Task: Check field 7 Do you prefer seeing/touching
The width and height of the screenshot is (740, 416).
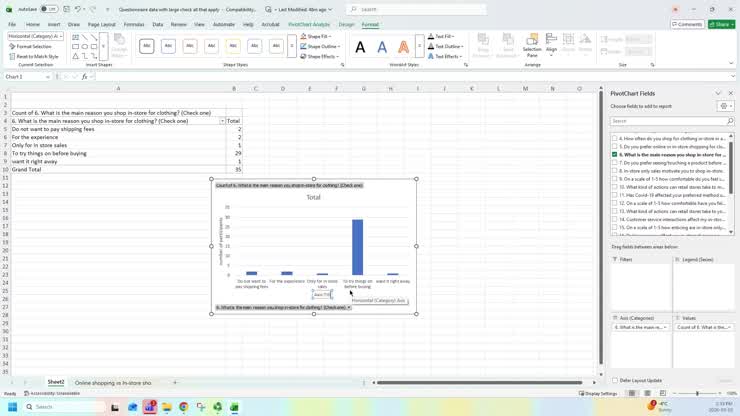Action: pos(614,162)
